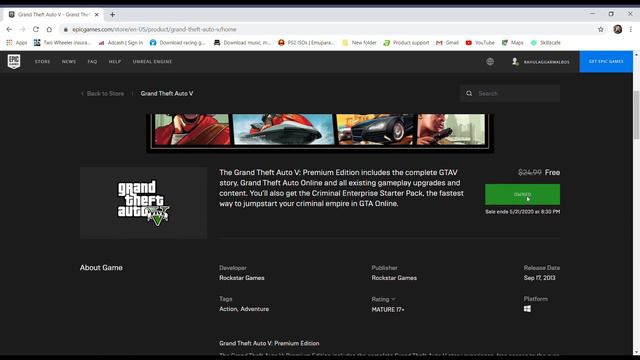
Task: Click the About Game heading
Action: pos(101,268)
